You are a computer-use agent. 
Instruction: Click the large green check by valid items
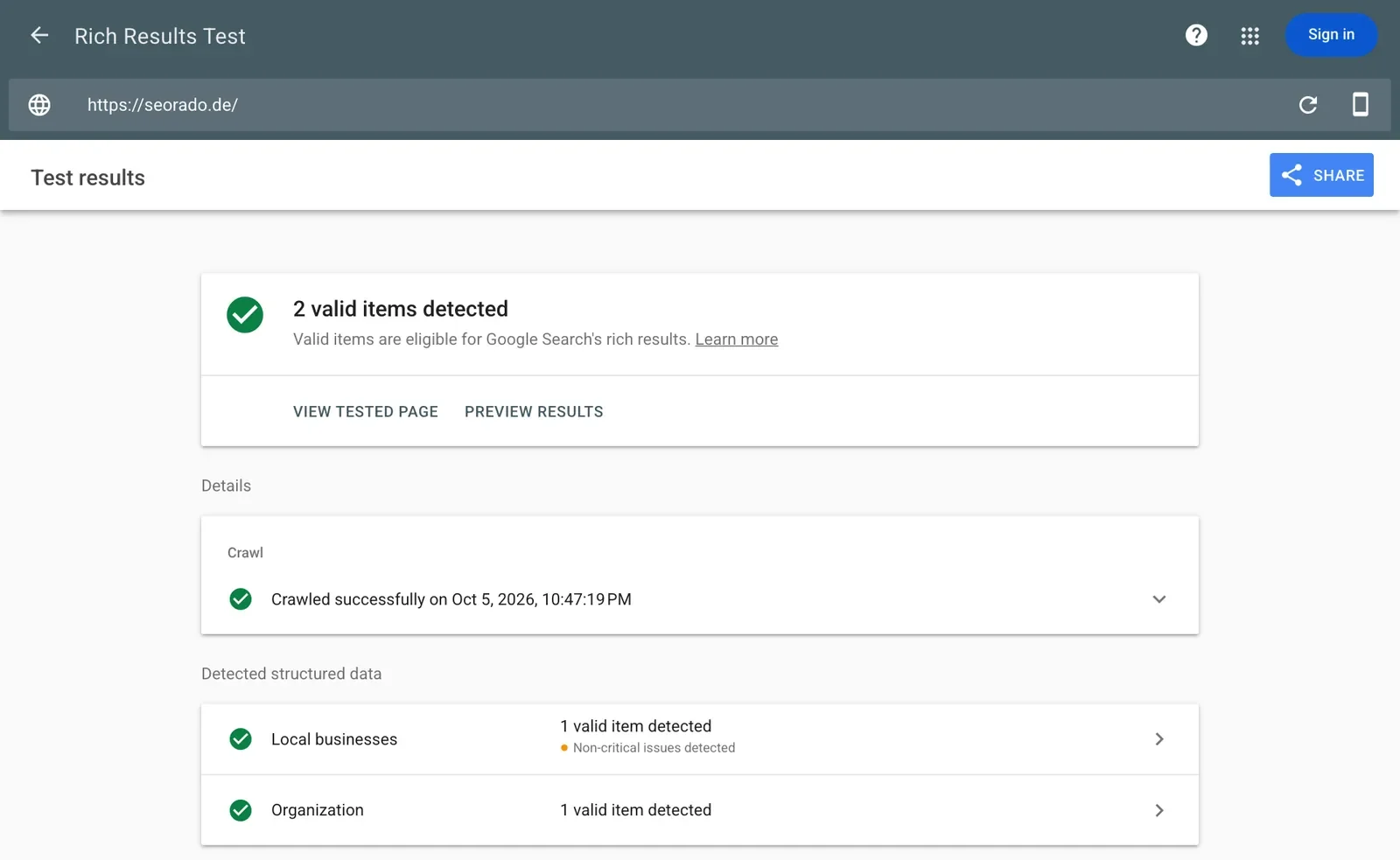tap(245, 315)
